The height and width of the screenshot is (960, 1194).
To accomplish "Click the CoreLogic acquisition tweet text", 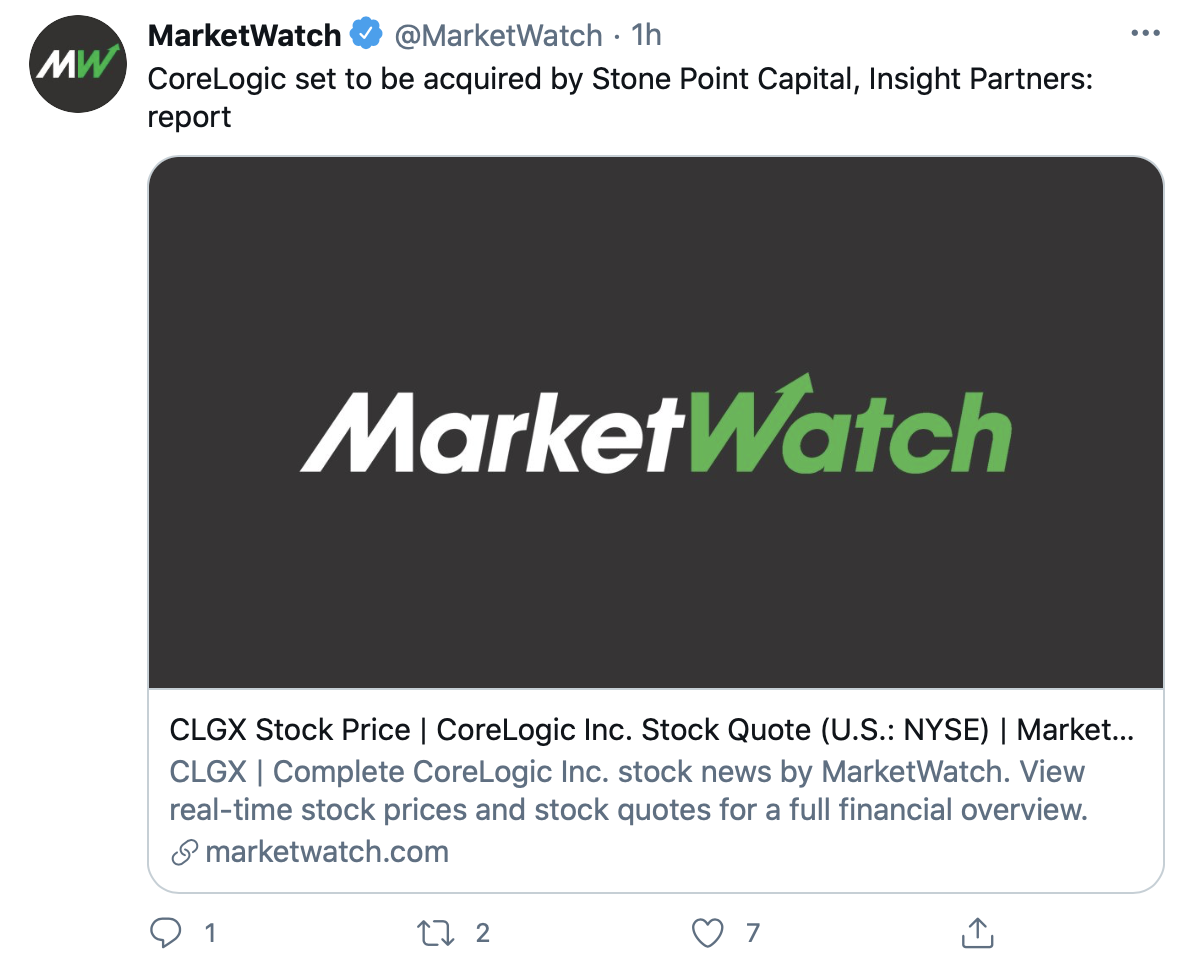I will [620, 79].
